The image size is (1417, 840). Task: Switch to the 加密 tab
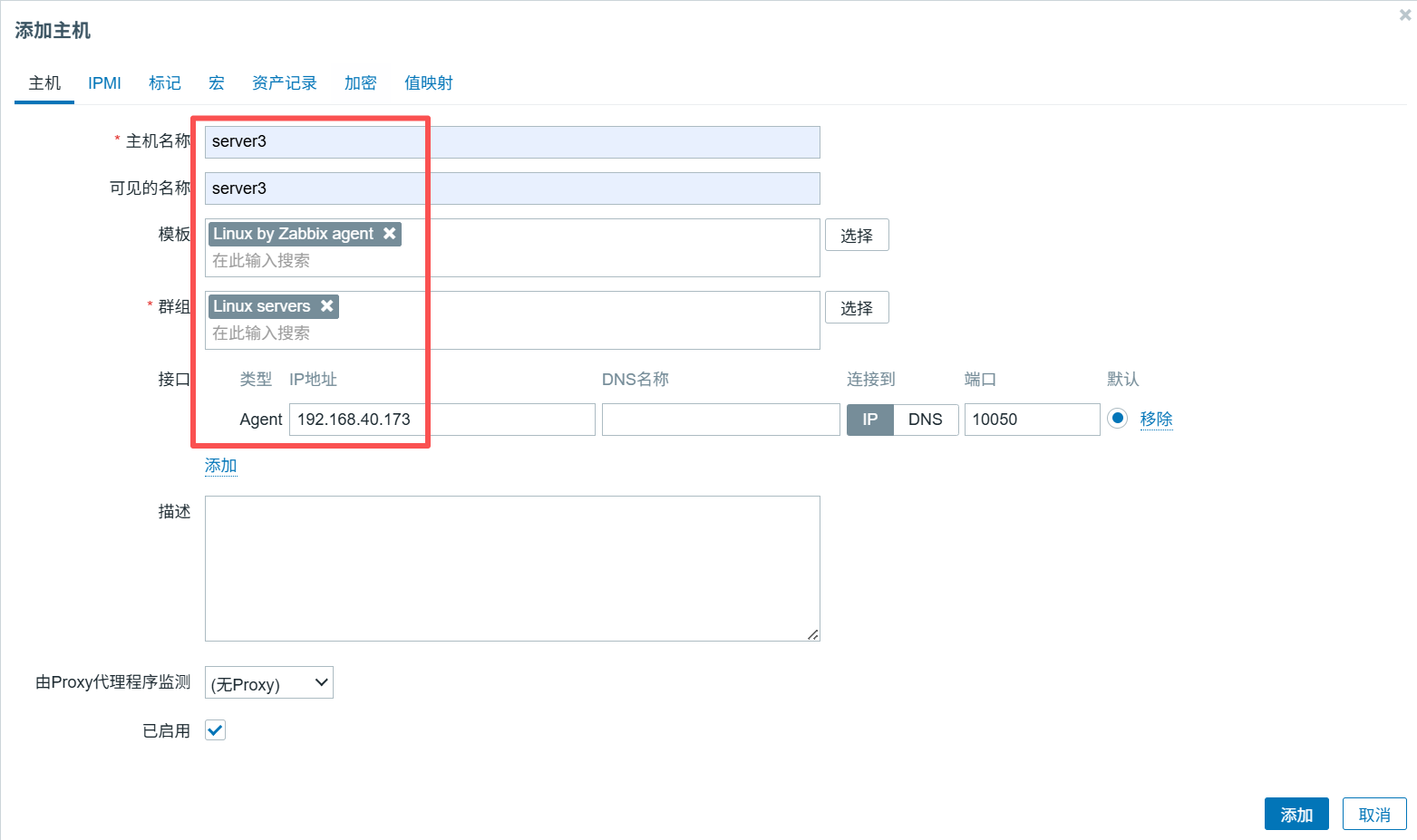click(361, 83)
